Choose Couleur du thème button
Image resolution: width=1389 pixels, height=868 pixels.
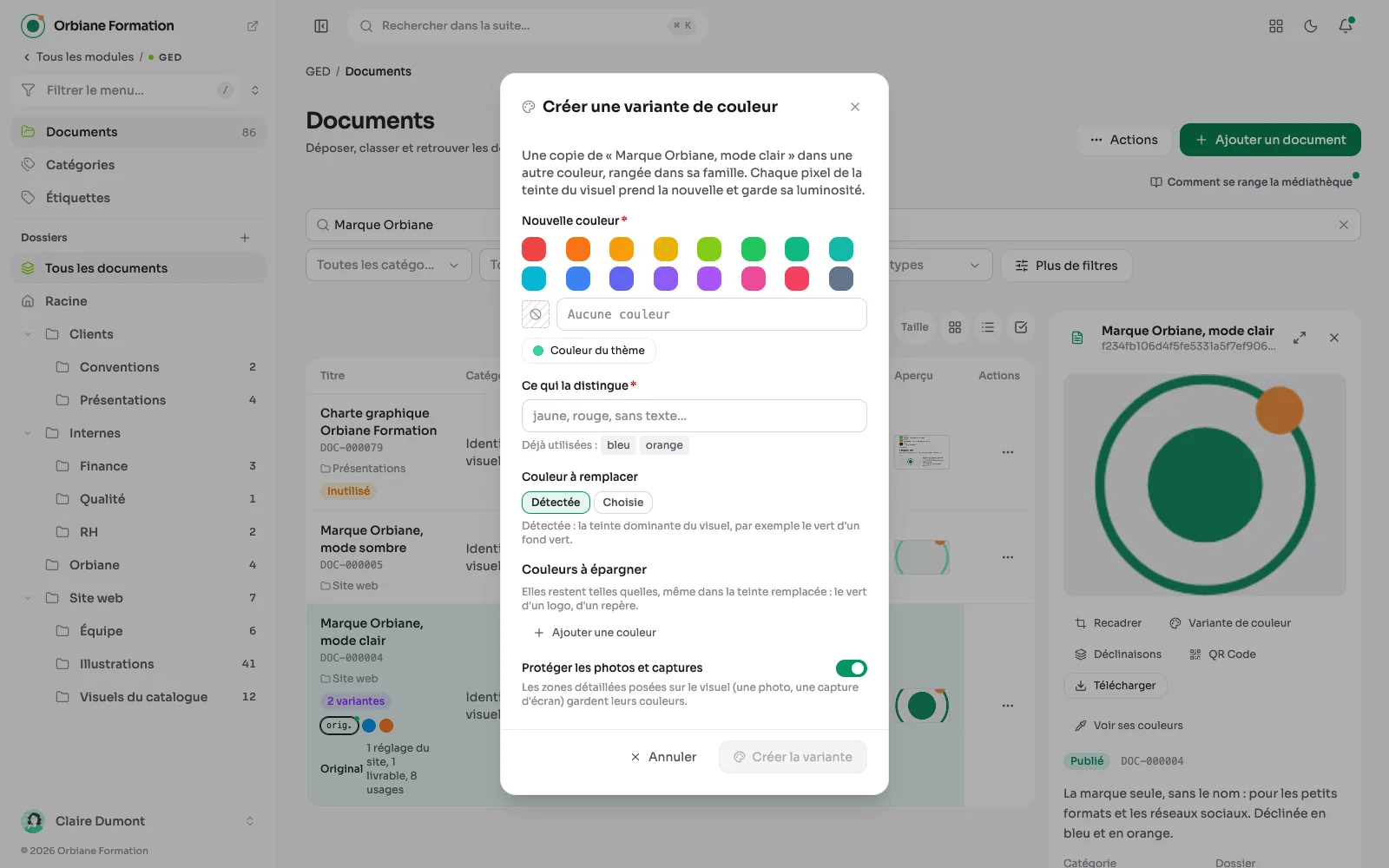pyautogui.click(x=589, y=351)
